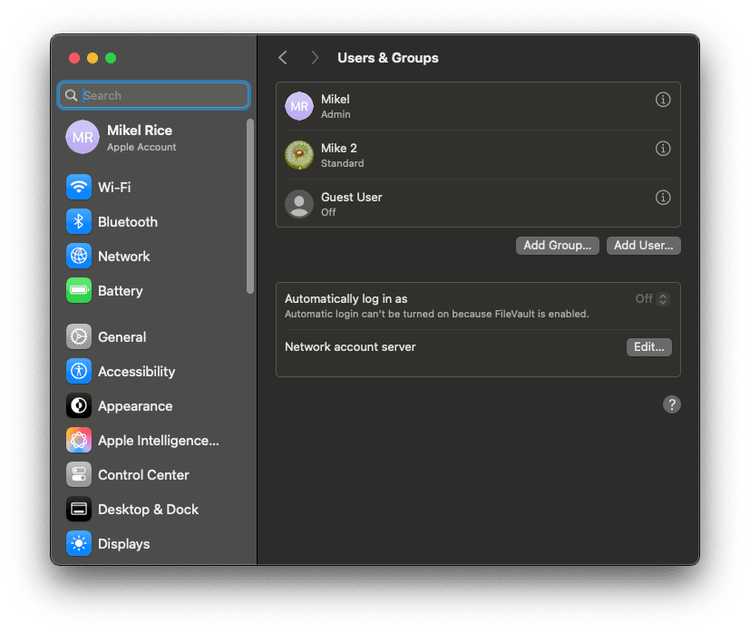Click the Displays sun icon
Image resolution: width=750 pixels, height=632 pixels.
(79, 544)
